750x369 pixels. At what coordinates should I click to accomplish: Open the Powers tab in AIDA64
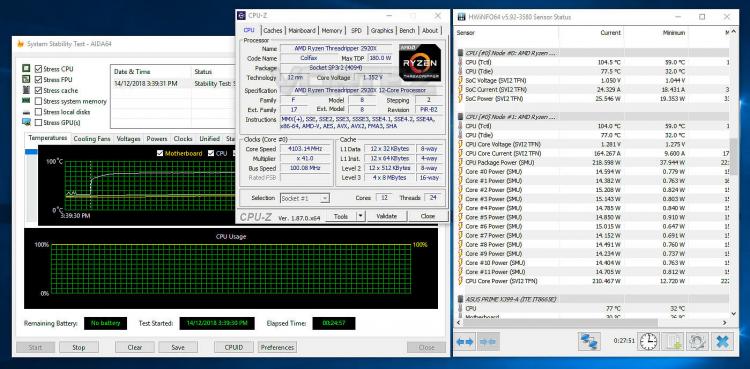[157, 139]
